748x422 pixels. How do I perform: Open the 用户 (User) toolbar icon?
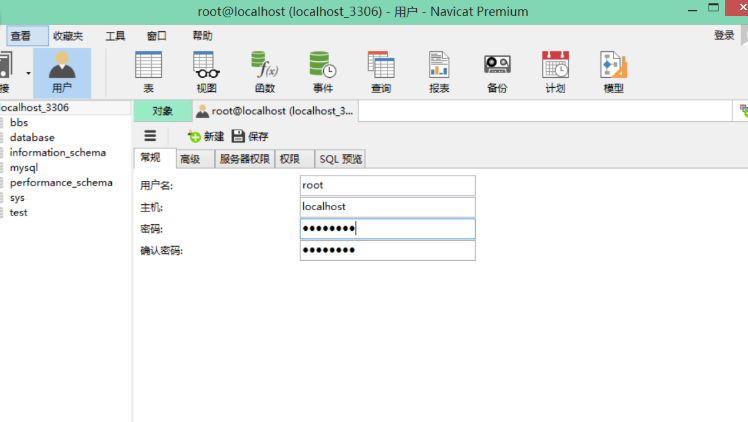[62, 72]
